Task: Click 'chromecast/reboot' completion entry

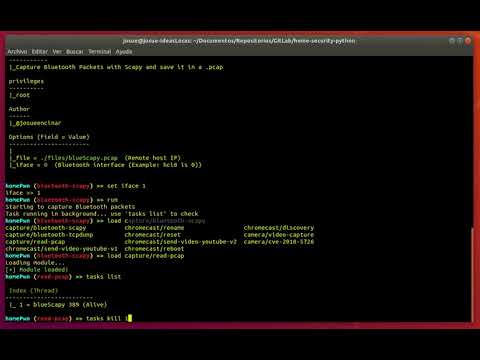Action: (154, 249)
